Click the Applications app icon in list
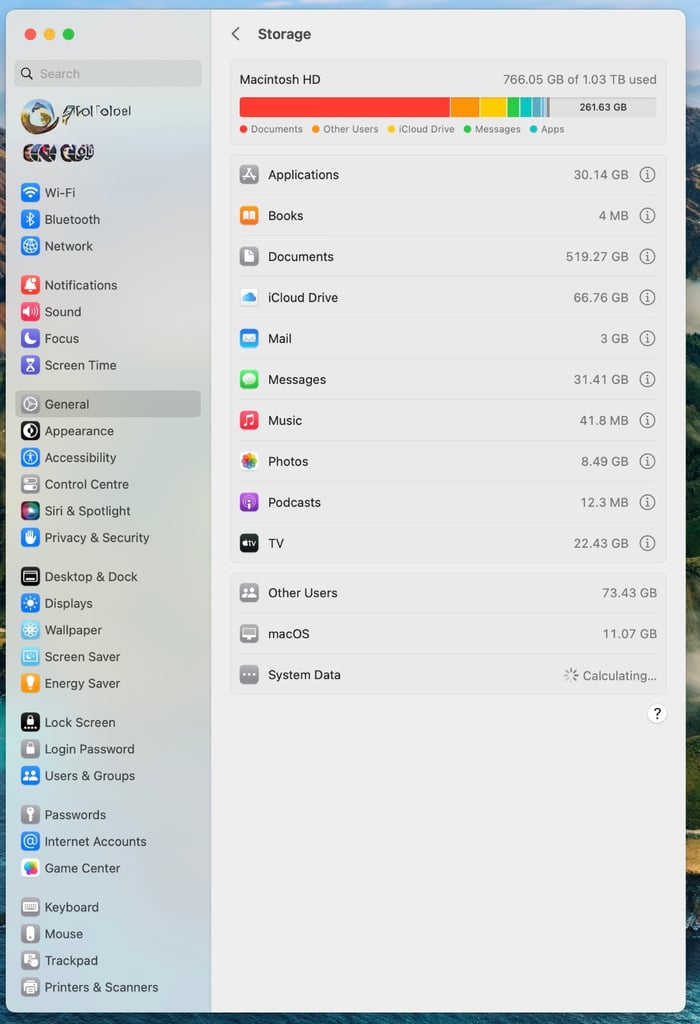Screen dimensions: 700x1024 [x=249, y=175]
